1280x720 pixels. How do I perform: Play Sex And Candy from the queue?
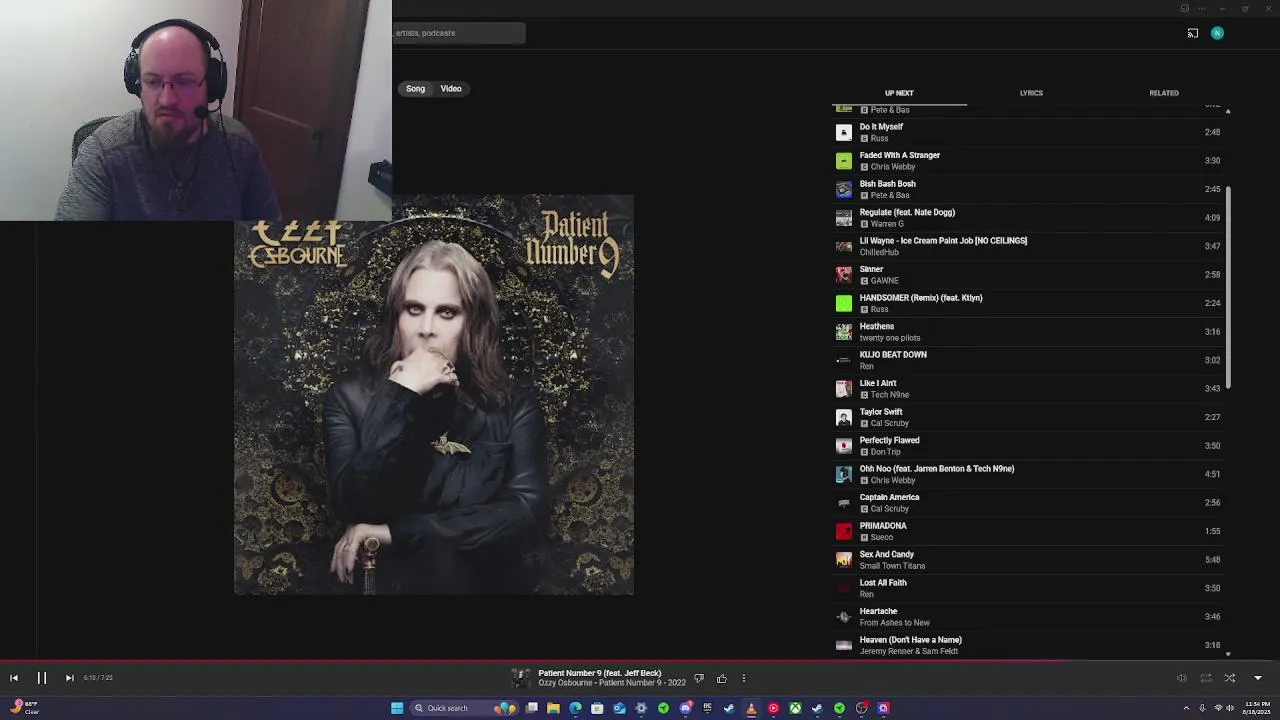1027,560
